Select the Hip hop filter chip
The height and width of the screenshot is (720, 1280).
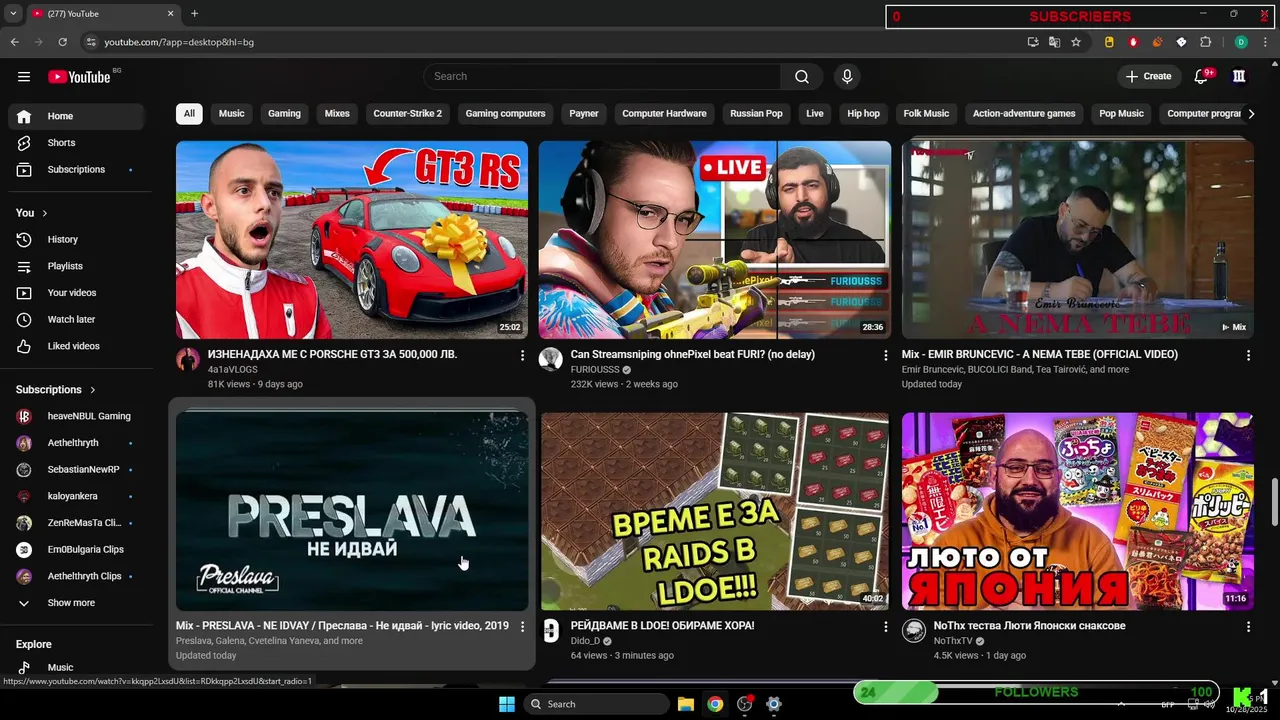[864, 114]
